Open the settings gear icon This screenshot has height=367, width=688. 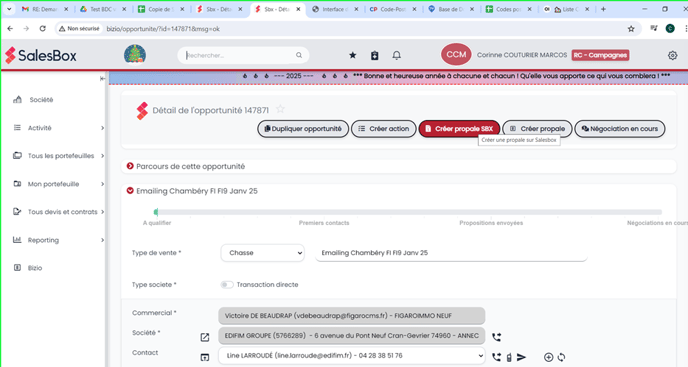coord(672,55)
